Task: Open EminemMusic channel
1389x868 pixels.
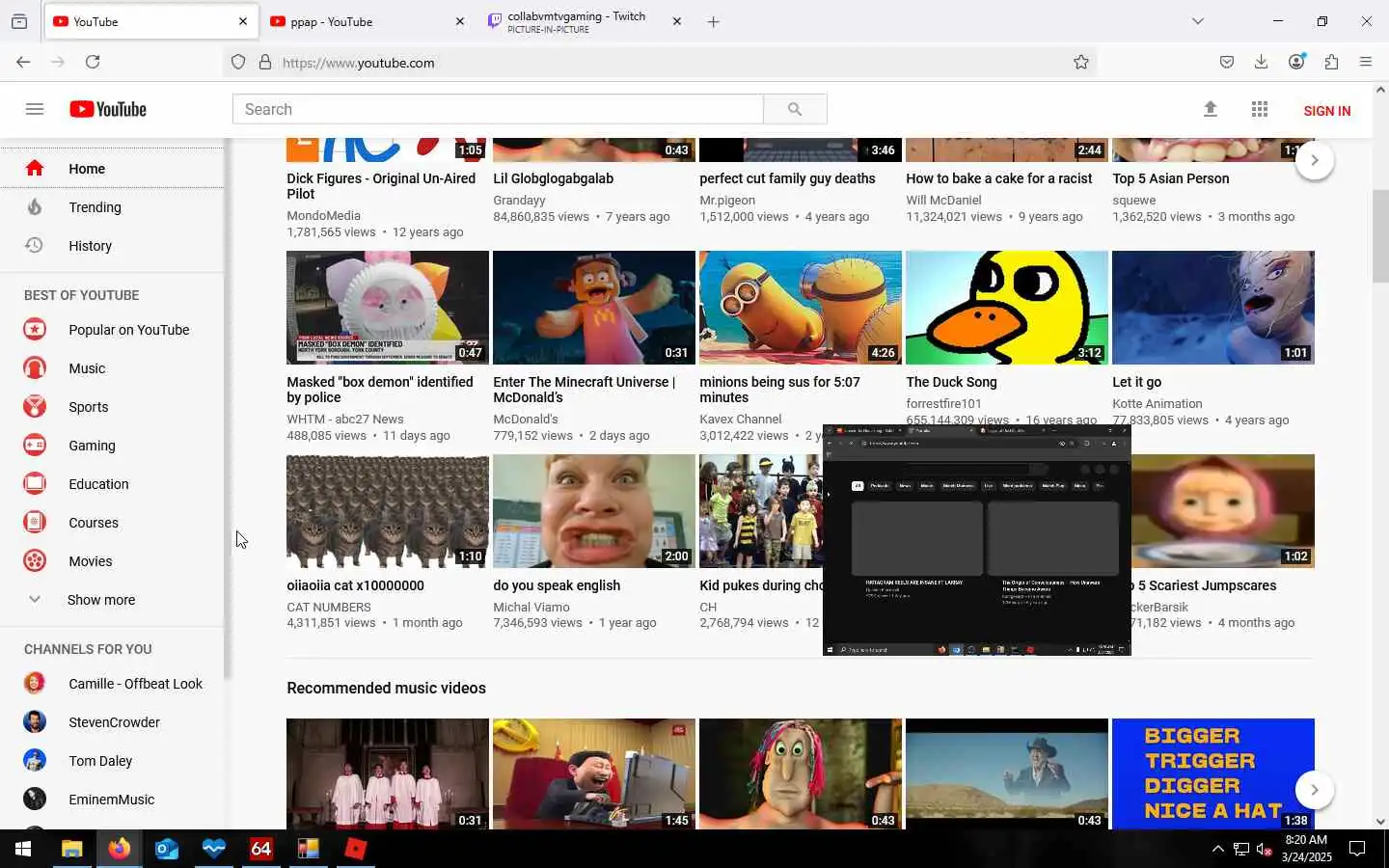Action: (111, 800)
